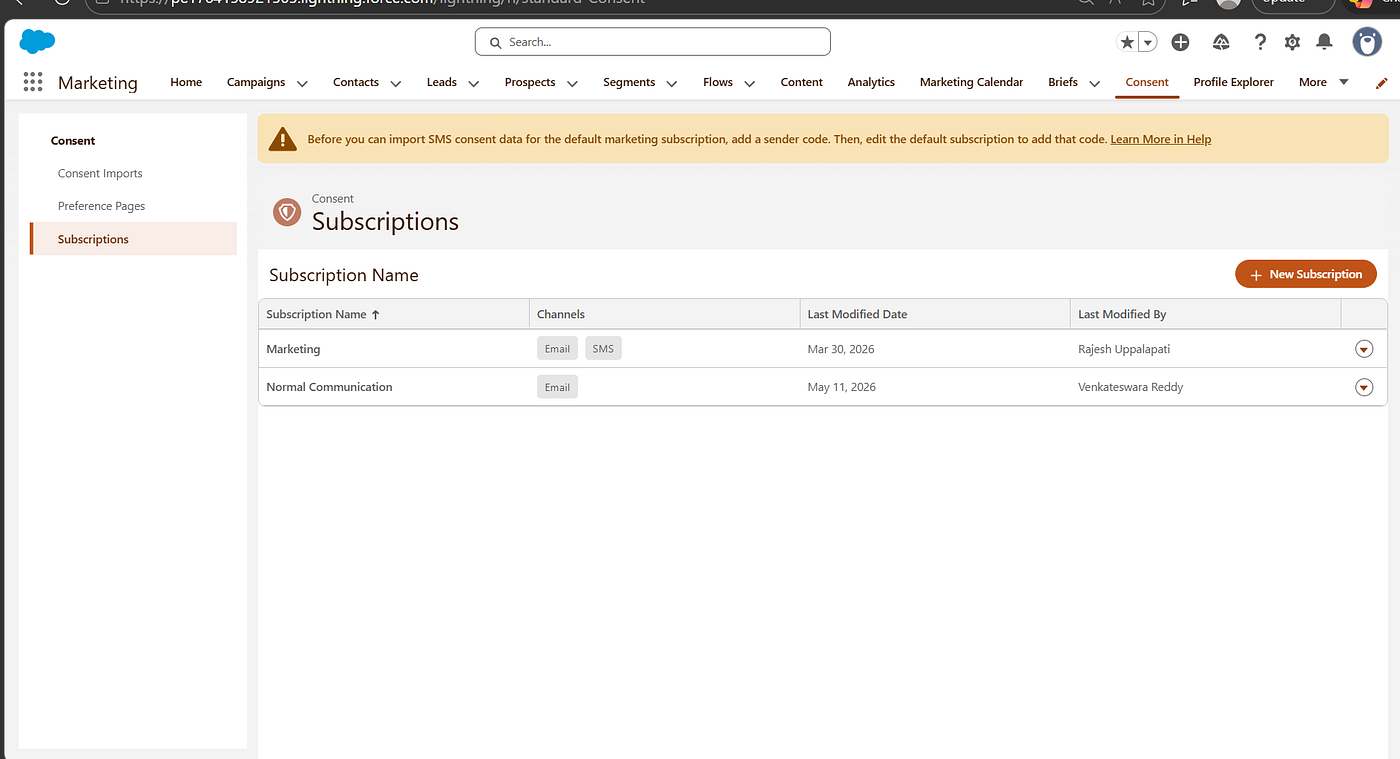Viewport: 1400px width, 759px height.
Task: Click the SMS channel badge
Action: tap(603, 349)
